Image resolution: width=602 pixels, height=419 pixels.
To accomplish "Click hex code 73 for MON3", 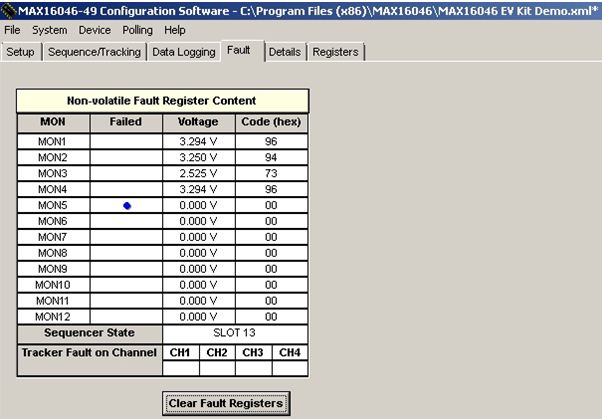I will [271, 174].
